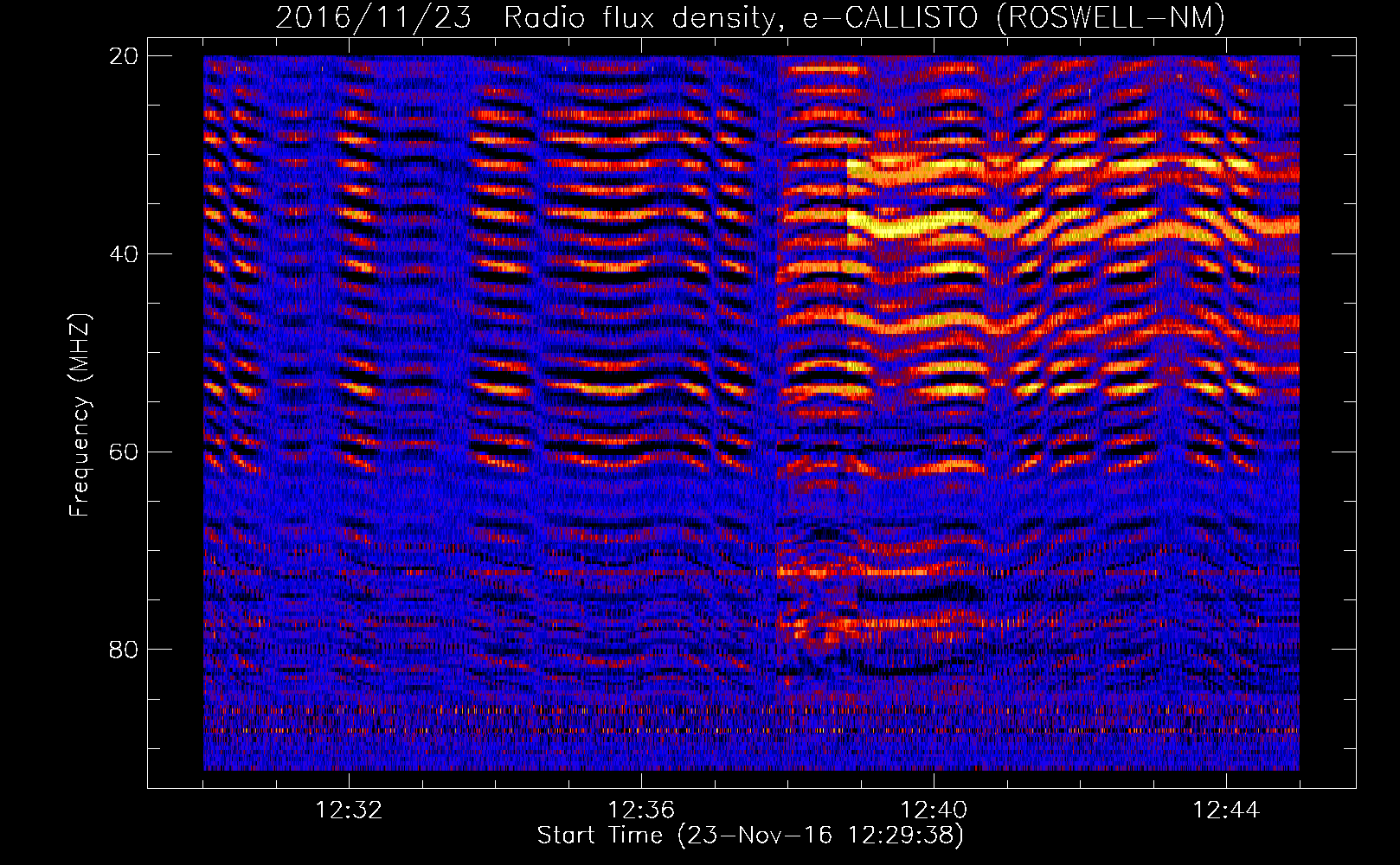The width and height of the screenshot is (1400, 865).
Task: Click the '12:40' time tick label
Action: pos(934,811)
